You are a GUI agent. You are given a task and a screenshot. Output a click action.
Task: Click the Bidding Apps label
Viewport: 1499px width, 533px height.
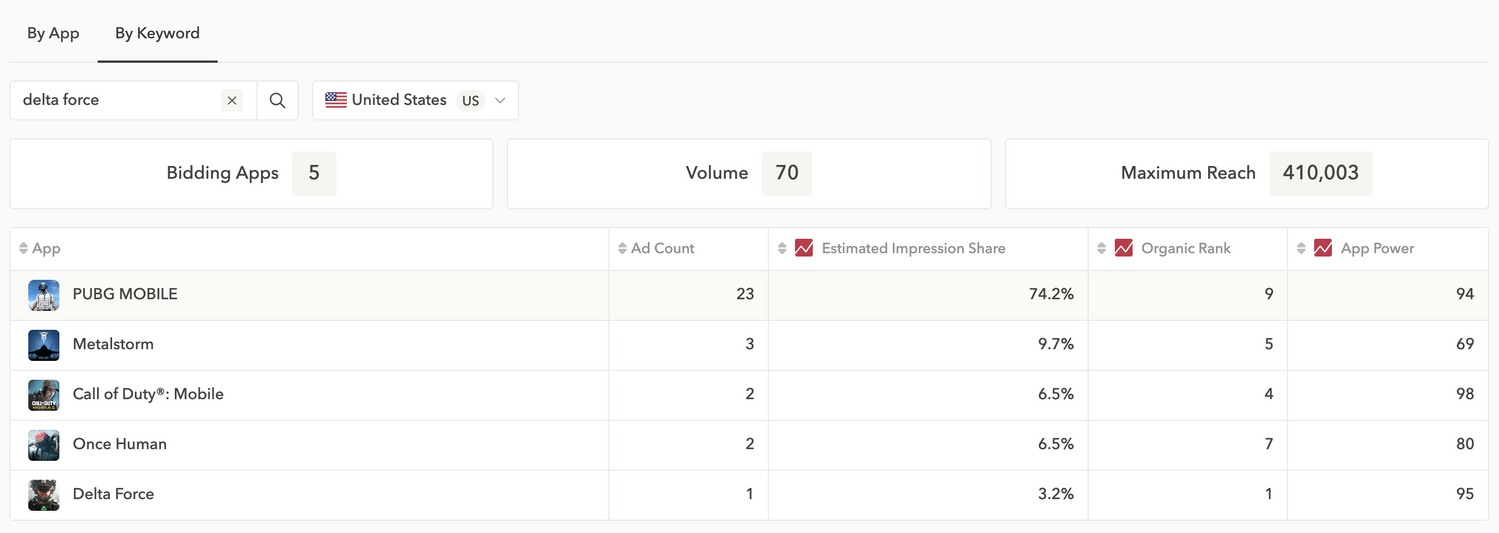(x=222, y=173)
